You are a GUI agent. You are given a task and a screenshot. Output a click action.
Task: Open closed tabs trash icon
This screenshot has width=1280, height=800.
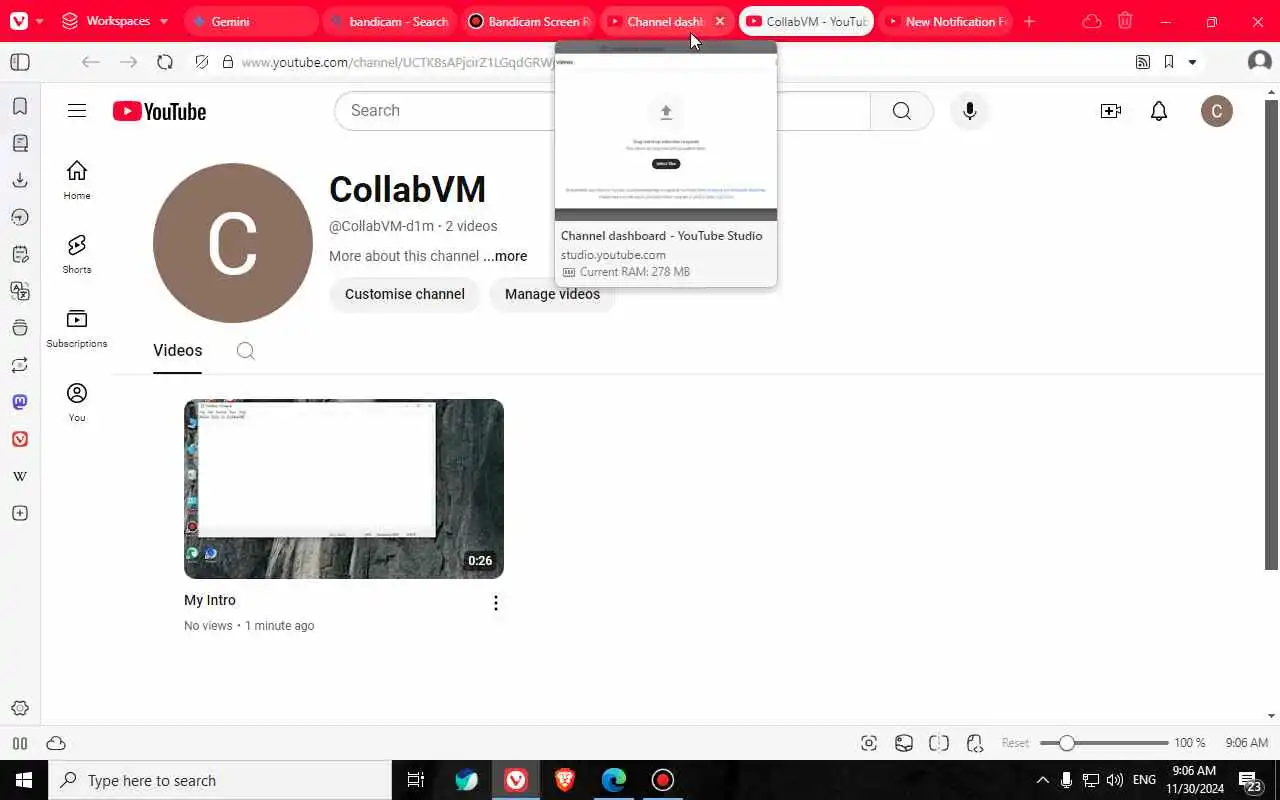[x=1125, y=21]
